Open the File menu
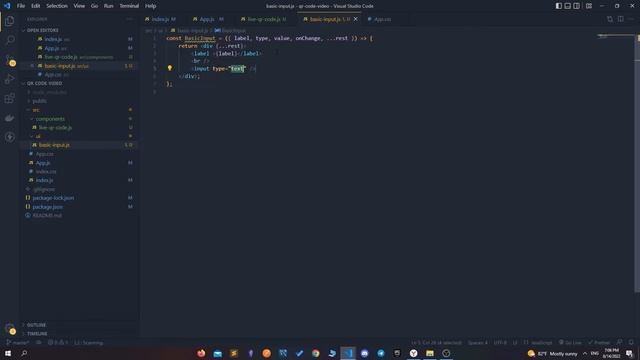Screen dimensions: 640x360 coord(21,6)
